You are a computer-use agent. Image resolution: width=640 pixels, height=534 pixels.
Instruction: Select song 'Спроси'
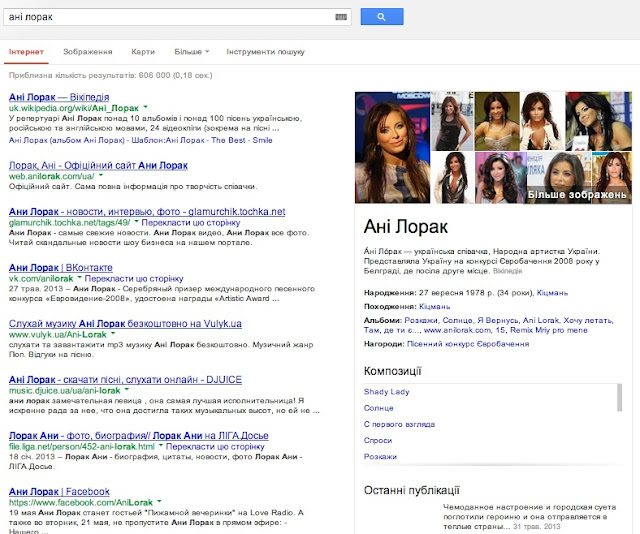pos(378,441)
